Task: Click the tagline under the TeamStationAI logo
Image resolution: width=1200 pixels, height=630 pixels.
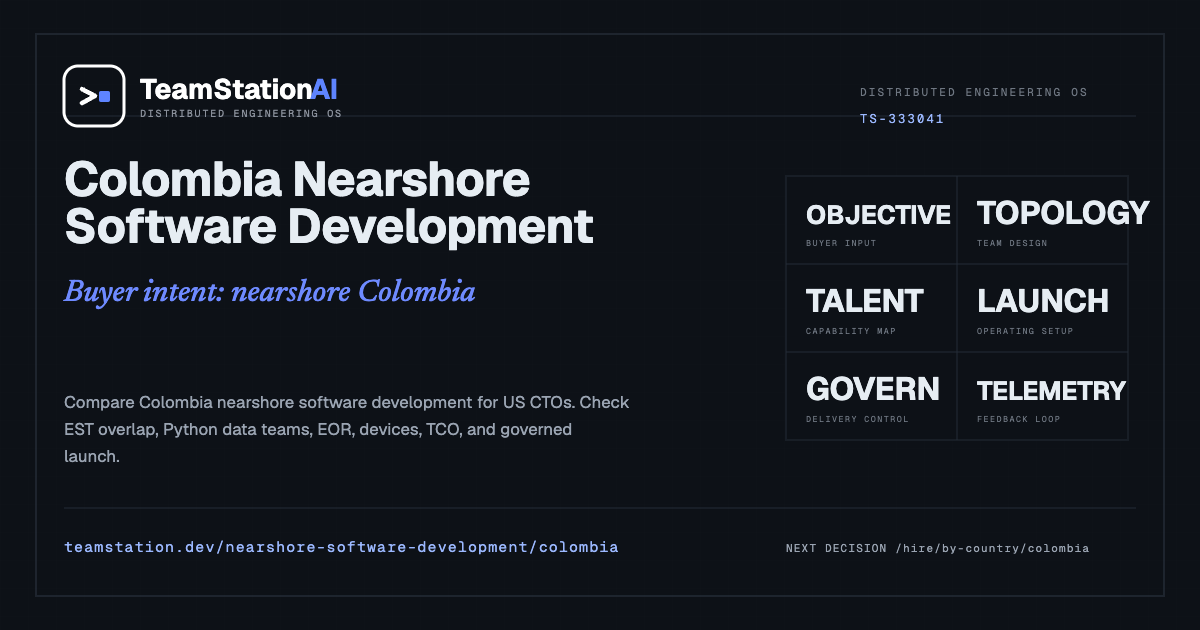Action: 240,114
